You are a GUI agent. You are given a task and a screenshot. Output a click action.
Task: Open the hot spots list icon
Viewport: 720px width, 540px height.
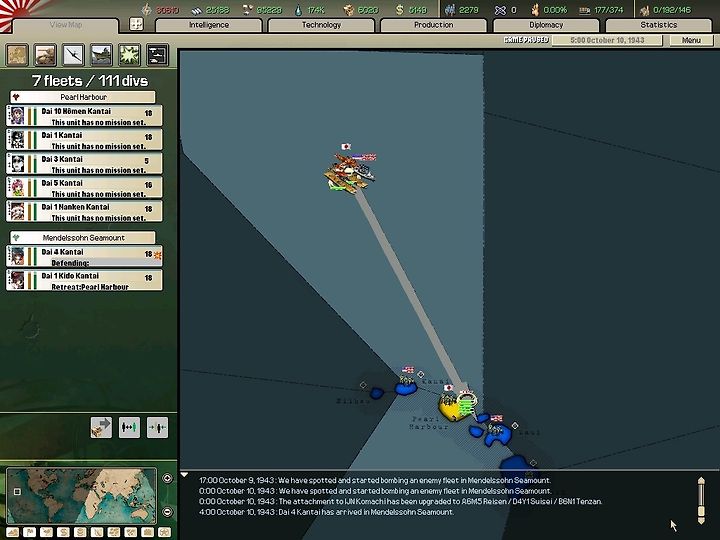click(158, 55)
